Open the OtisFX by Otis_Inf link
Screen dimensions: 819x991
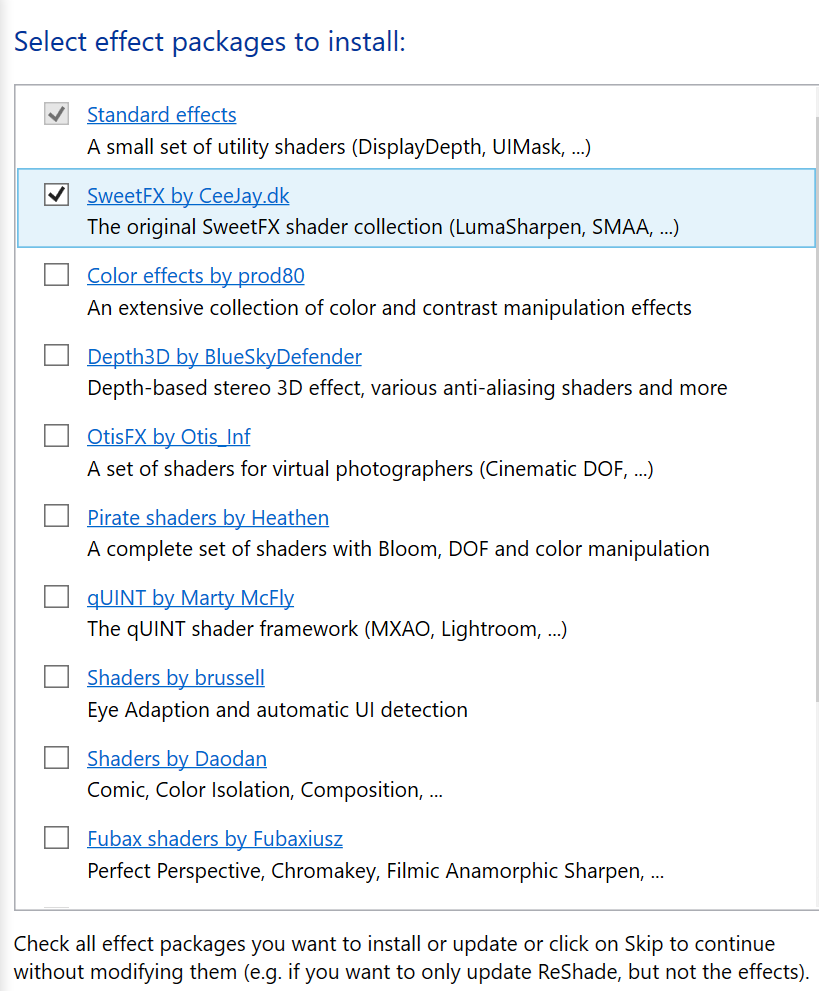(x=169, y=437)
